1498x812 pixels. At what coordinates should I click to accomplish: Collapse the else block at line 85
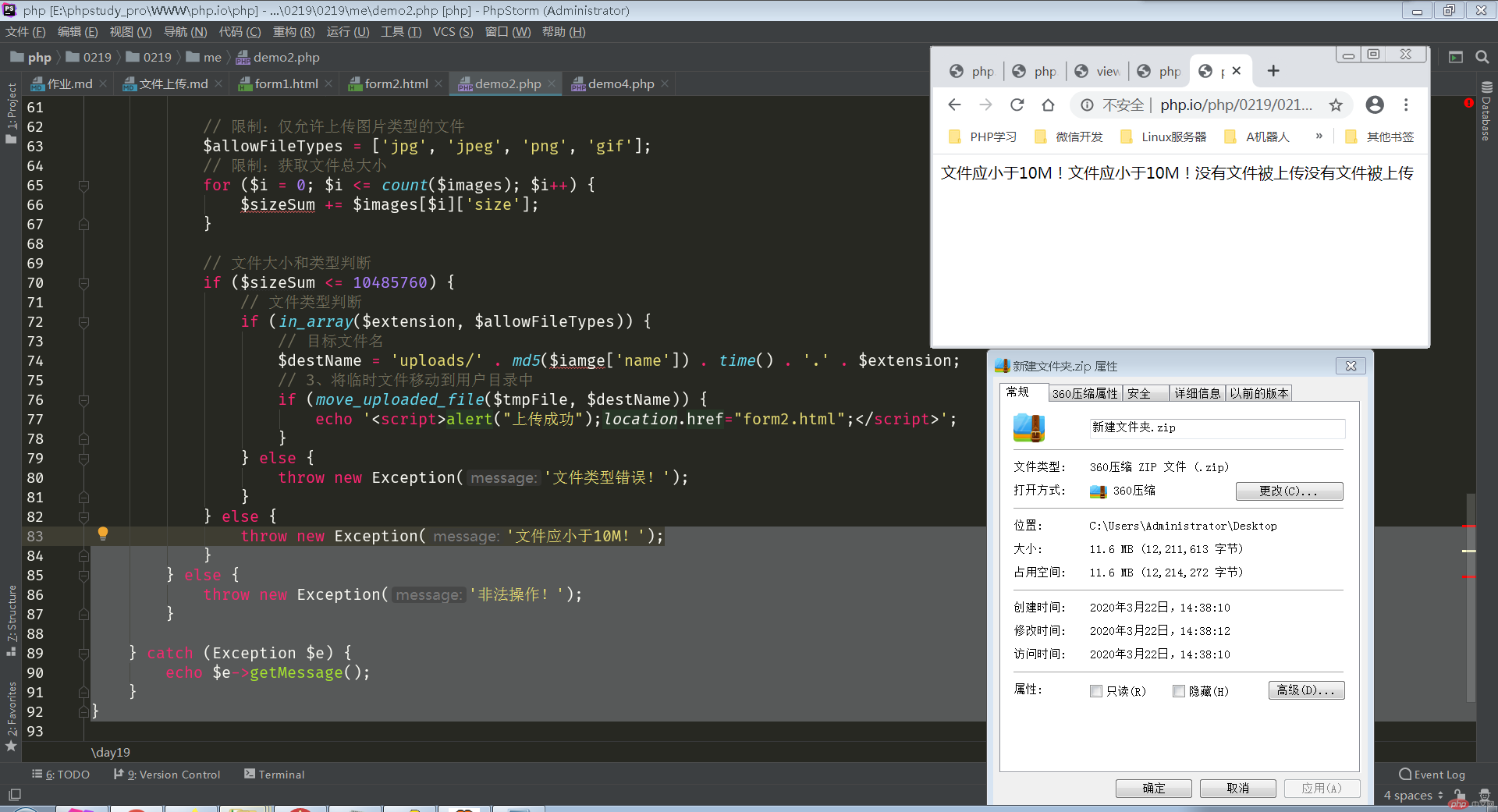click(83, 576)
